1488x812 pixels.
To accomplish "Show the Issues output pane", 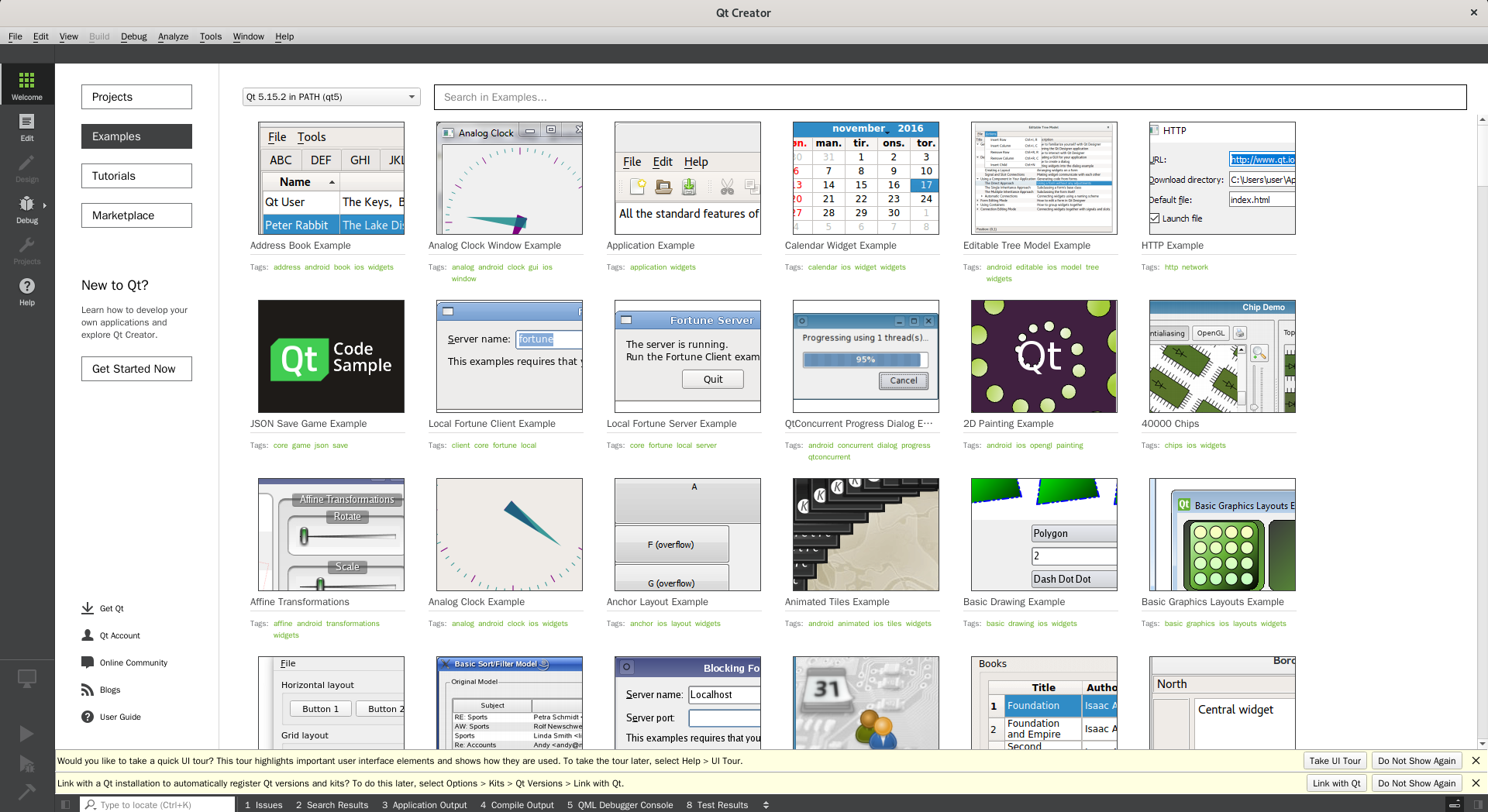I will coord(263,805).
